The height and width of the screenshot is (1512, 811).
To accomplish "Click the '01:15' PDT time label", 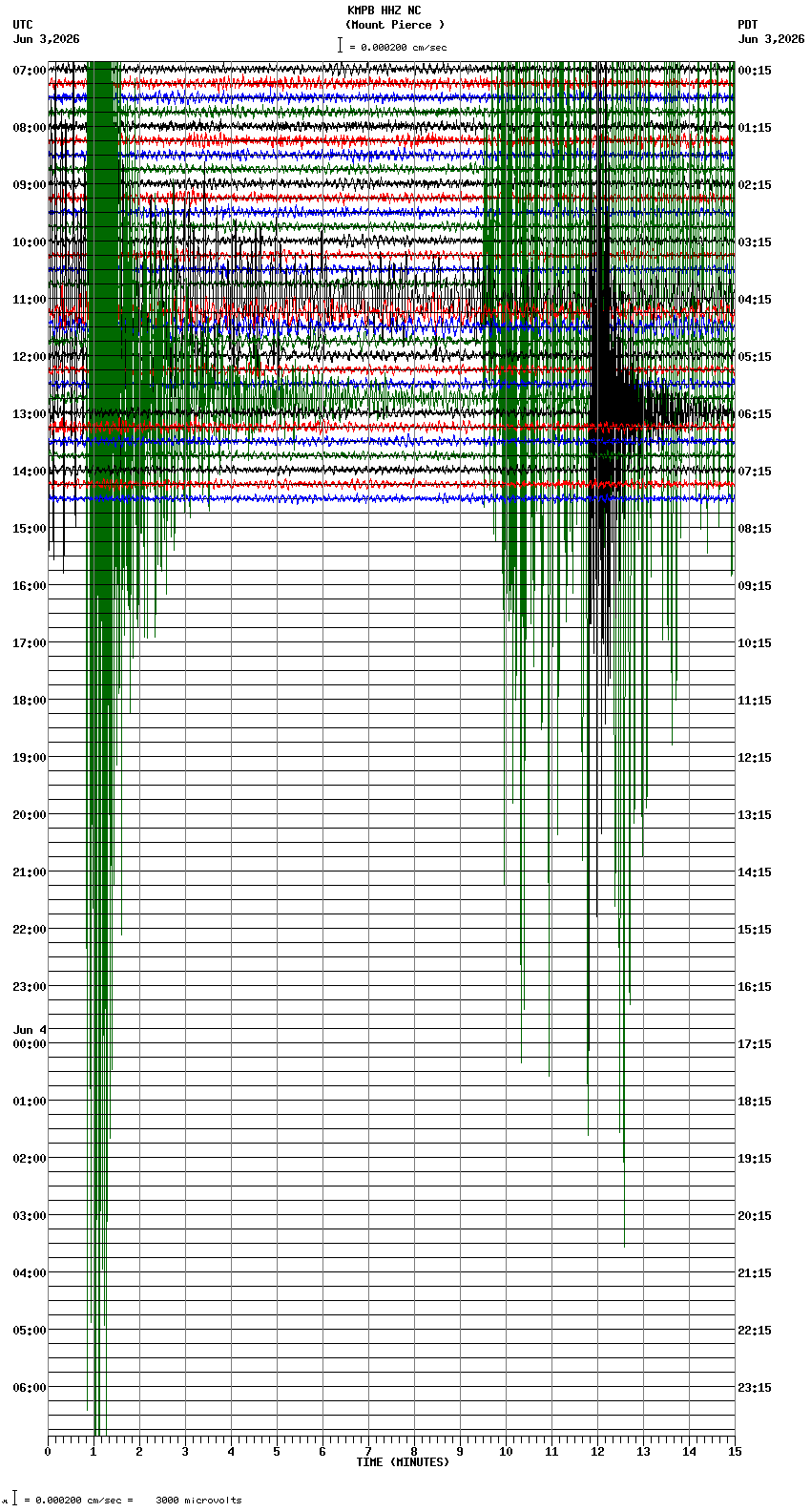I will pyautogui.click(x=755, y=128).
